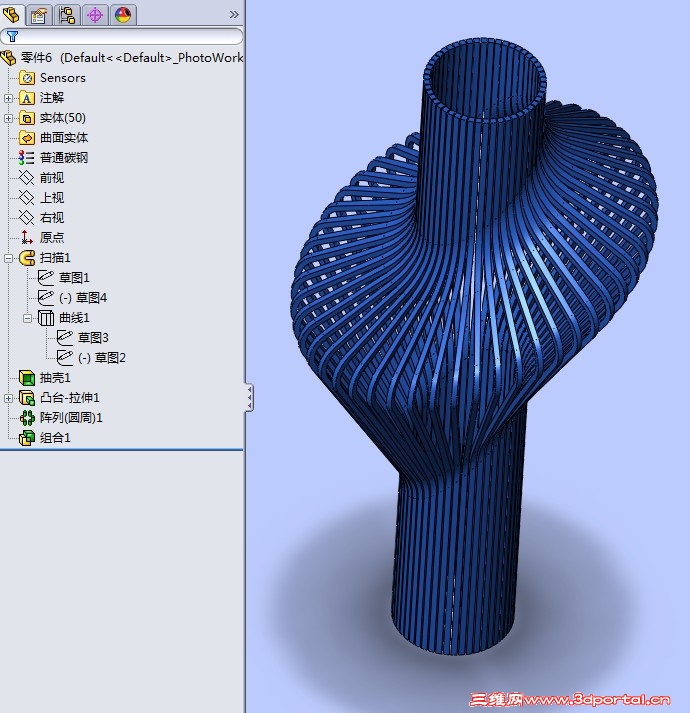Expand the manager tabs chevron
Image resolution: width=690 pixels, height=713 pixels.
click(234, 15)
